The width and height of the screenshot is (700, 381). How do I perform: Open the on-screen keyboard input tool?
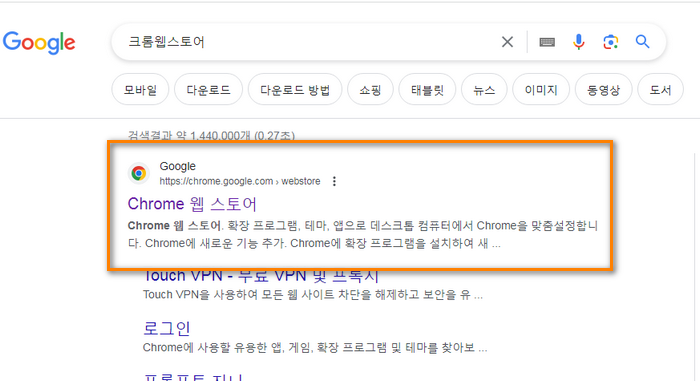547,42
